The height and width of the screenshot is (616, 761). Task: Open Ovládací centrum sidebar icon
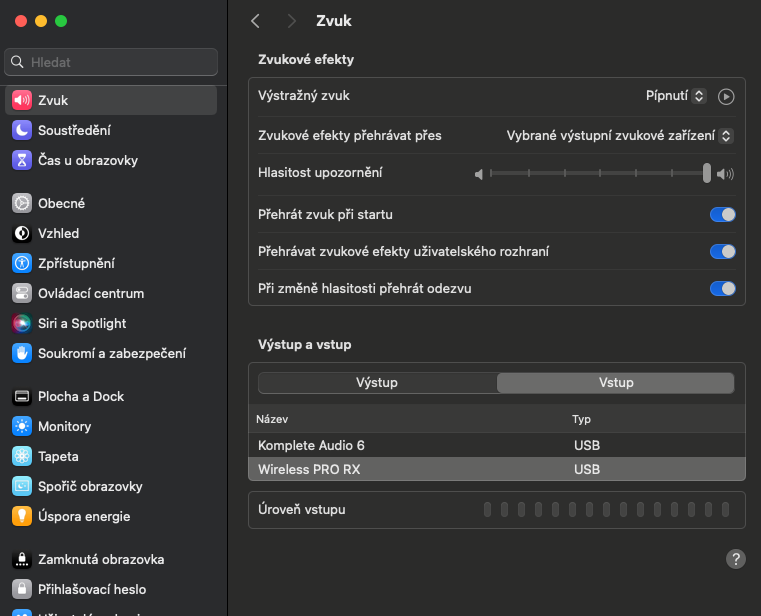pos(22,293)
